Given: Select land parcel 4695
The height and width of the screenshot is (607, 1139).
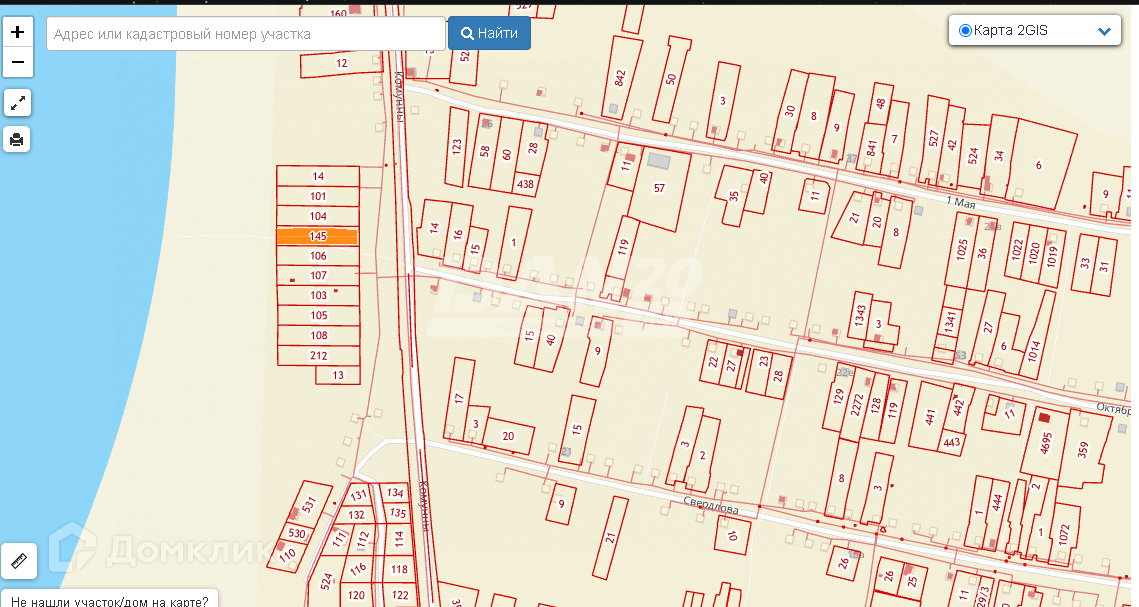Looking at the screenshot, I should pyautogui.click(x=1046, y=442).
